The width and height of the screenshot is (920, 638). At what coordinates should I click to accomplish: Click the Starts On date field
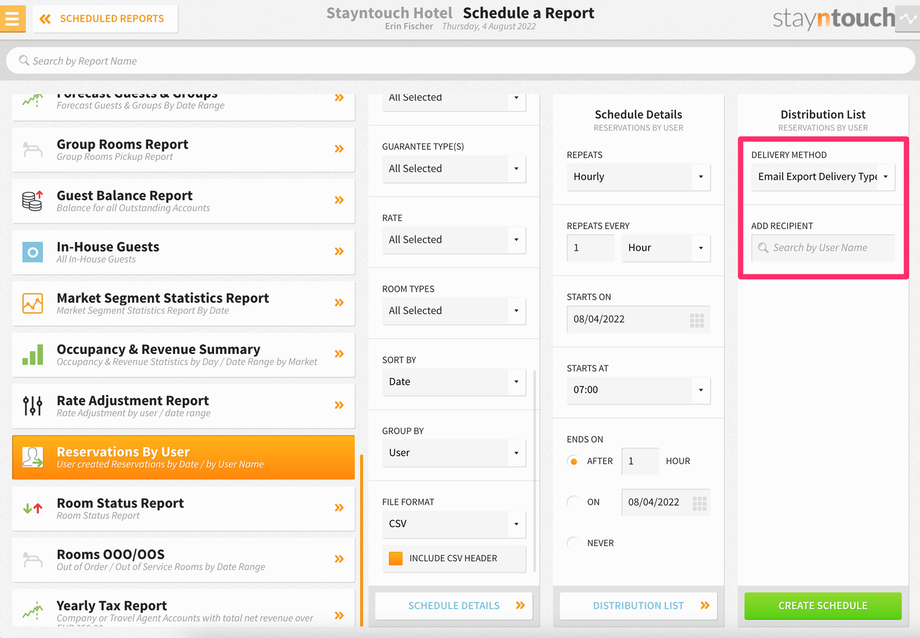[638, 320]
